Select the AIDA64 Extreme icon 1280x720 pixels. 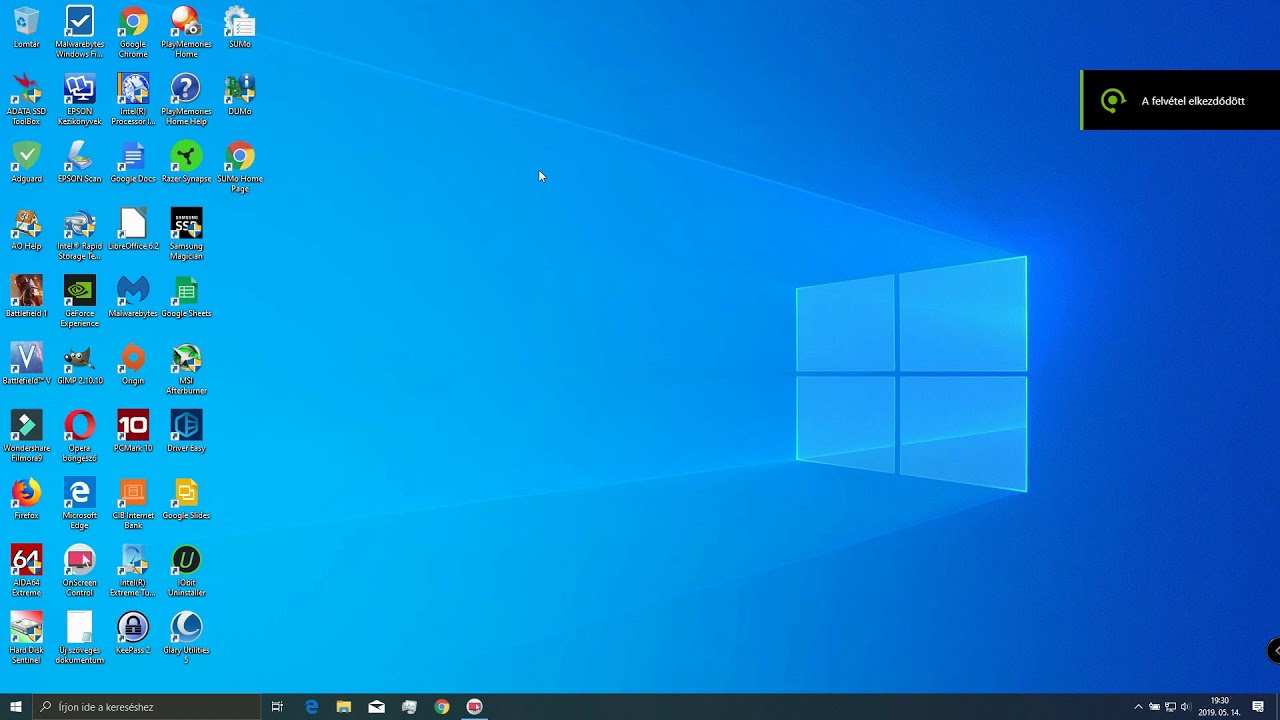pyautogui.click(x=26, y=570)
